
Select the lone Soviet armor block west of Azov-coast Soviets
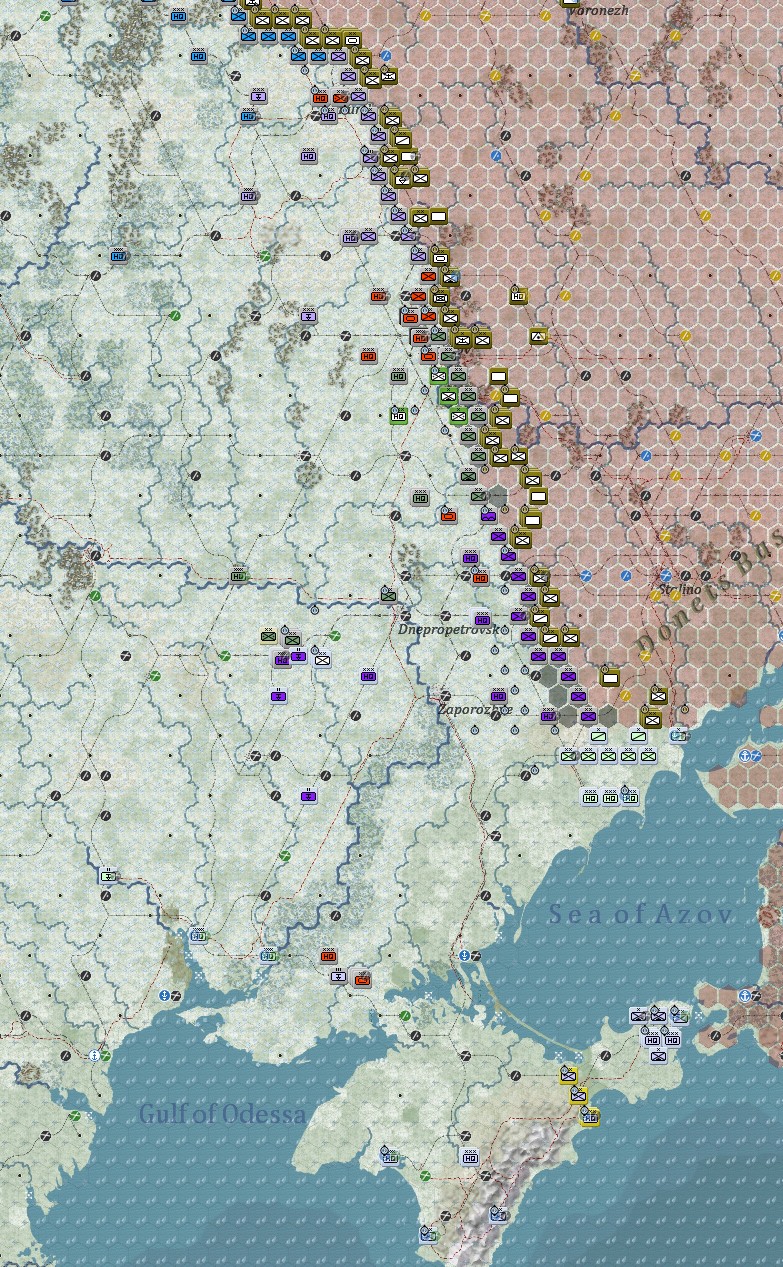[x=609, y=677]
